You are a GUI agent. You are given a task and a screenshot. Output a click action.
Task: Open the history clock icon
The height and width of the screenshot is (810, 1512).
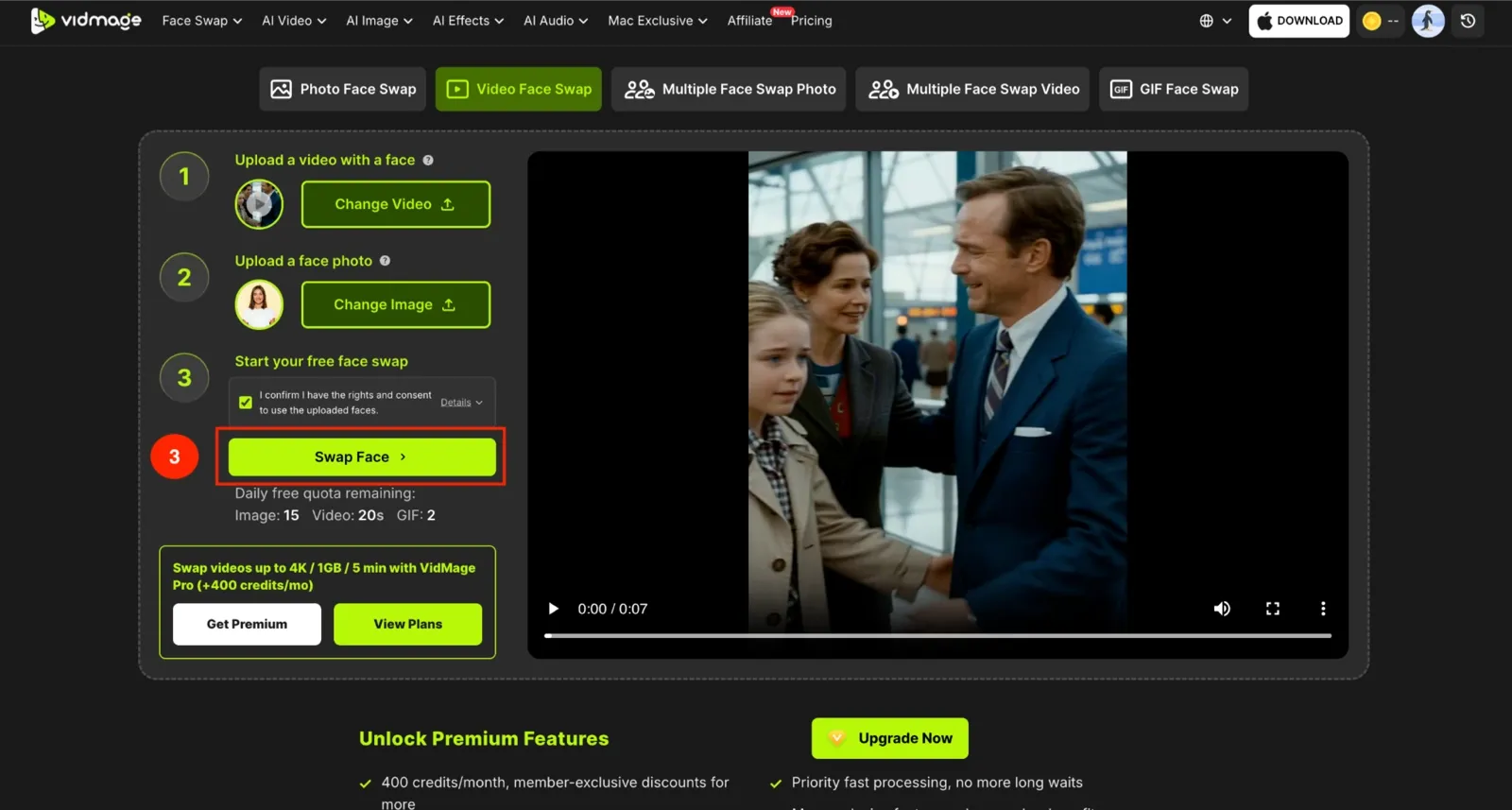coord(1468,20)
